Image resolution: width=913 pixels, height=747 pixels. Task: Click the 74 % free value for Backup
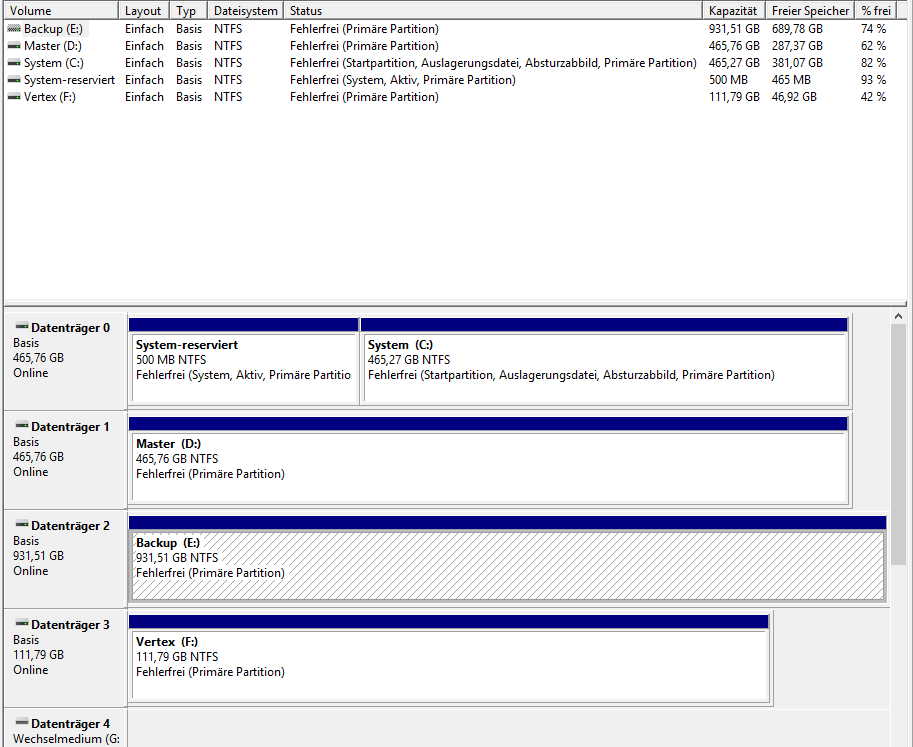[873, 29]
